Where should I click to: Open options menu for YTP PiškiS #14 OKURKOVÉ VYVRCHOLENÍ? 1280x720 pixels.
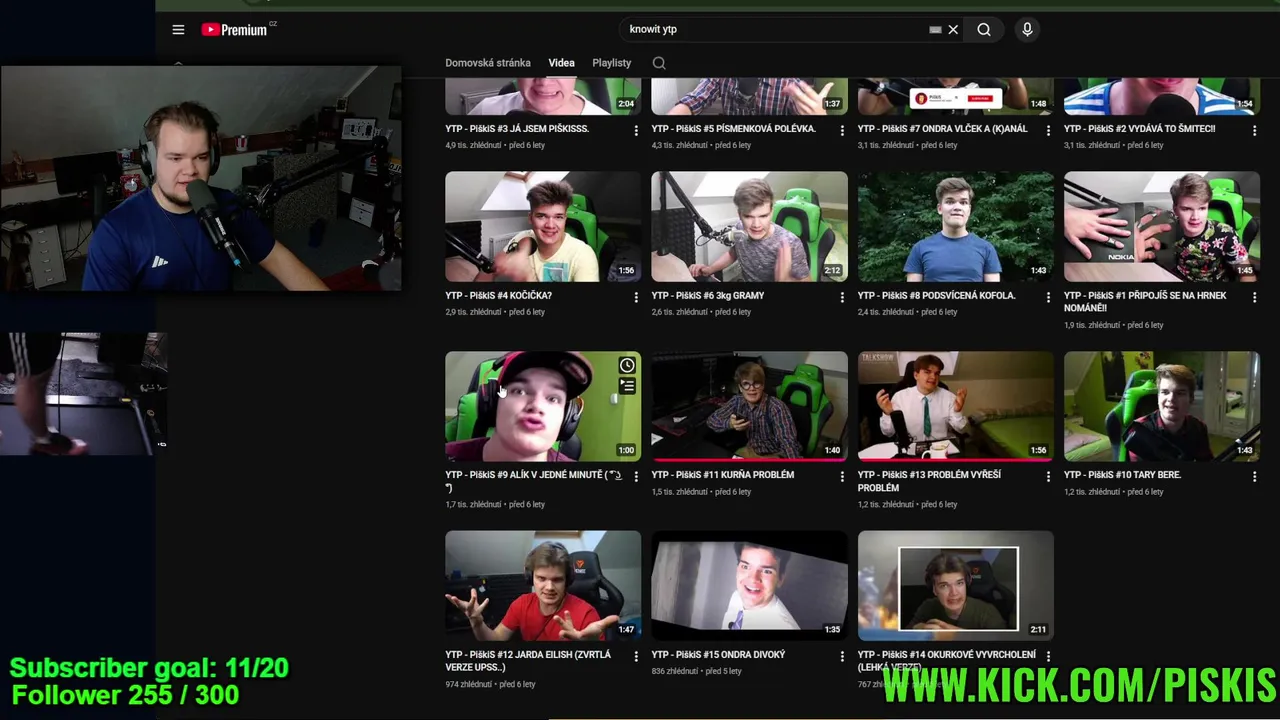click(1048, 656)
